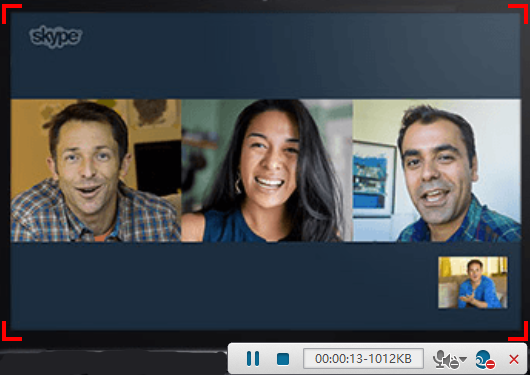Viewport: 530px width, 375px height.
Task: Select the smiling woman's video feed
Action: [x=267, y=170]
